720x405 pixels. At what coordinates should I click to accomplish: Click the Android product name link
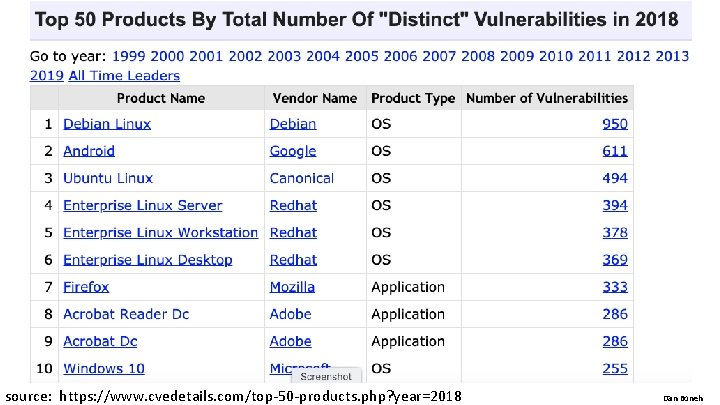pyautogui.click(x=89, y=151)
